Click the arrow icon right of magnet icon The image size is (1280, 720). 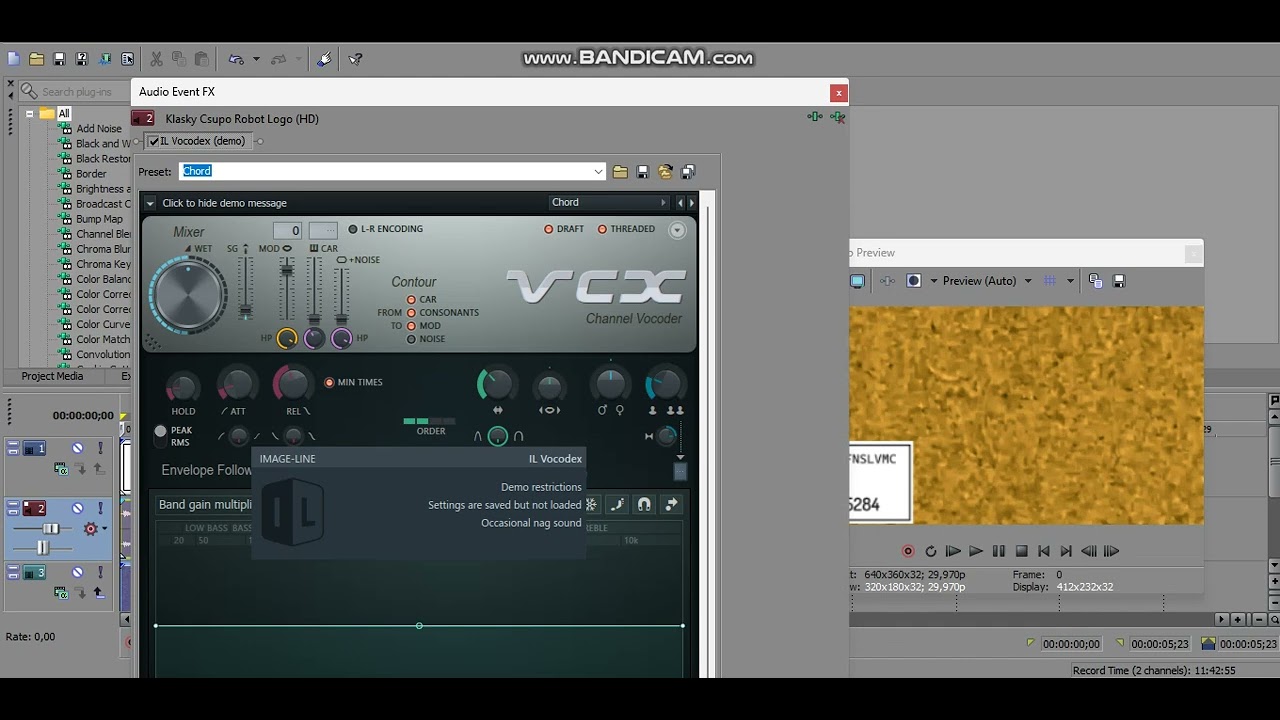(671, 505)
